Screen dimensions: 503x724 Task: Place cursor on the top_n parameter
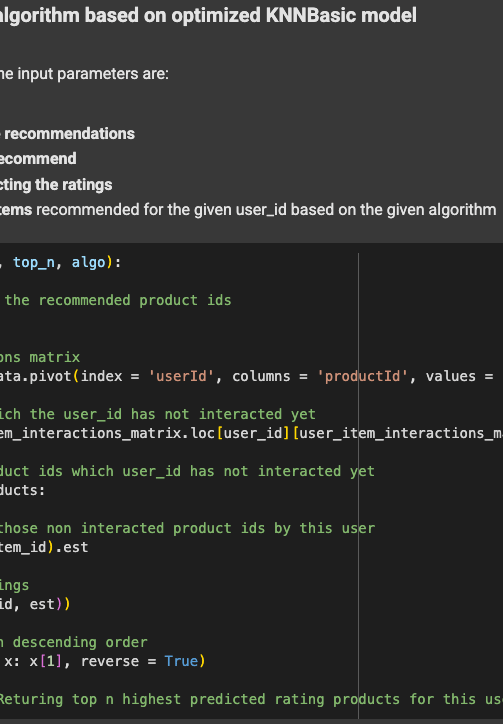pyautogui.click(x=34, y=263)
